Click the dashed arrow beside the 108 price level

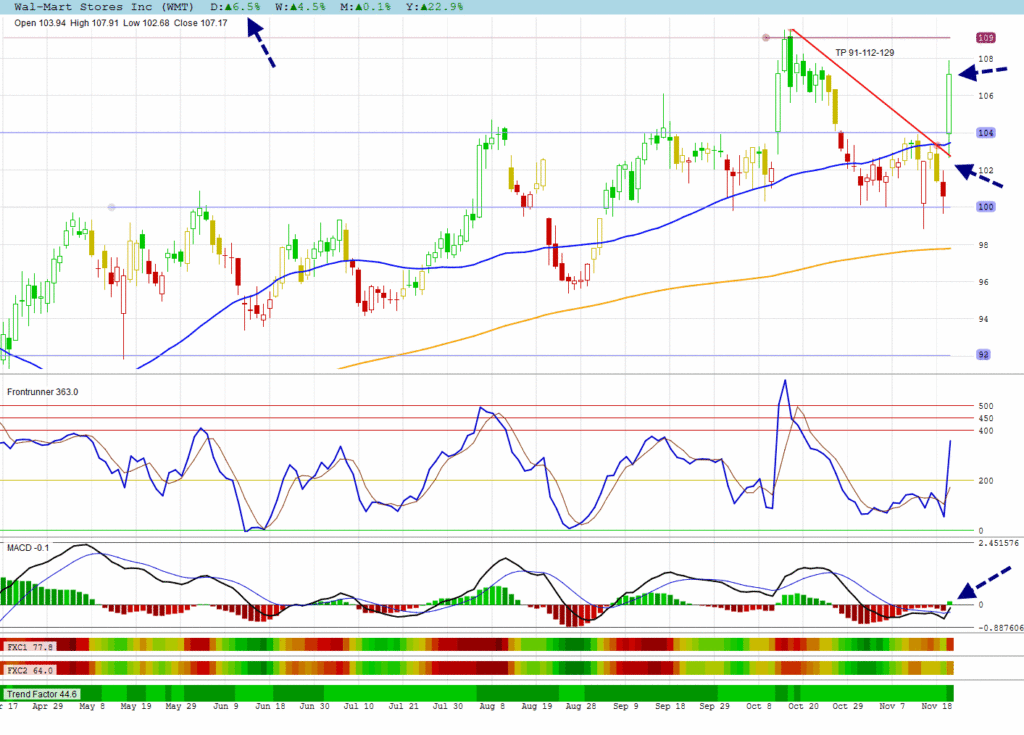tap(979, 73)
